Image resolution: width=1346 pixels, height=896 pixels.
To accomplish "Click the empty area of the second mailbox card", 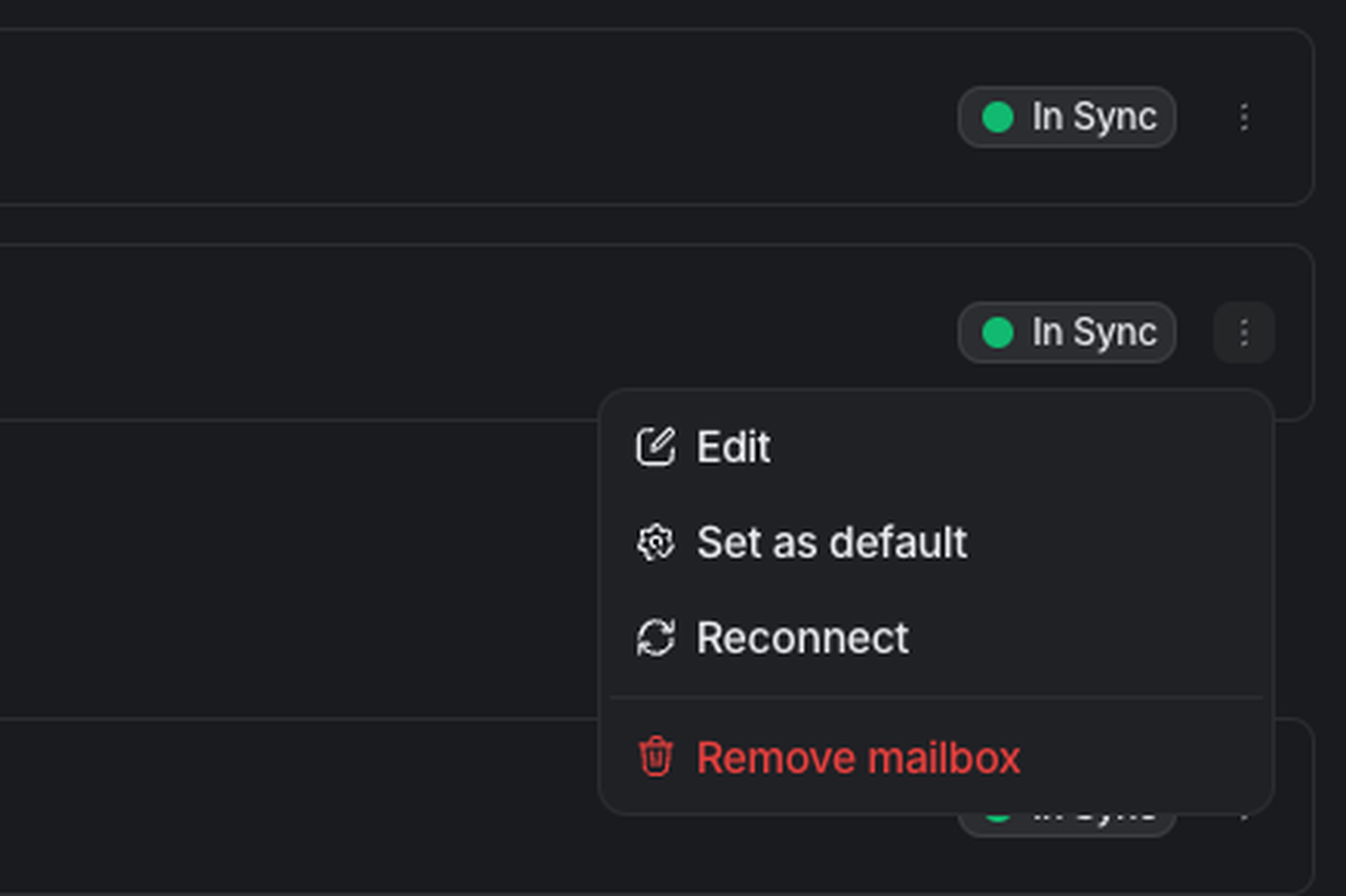I will (x=457, y=333).
